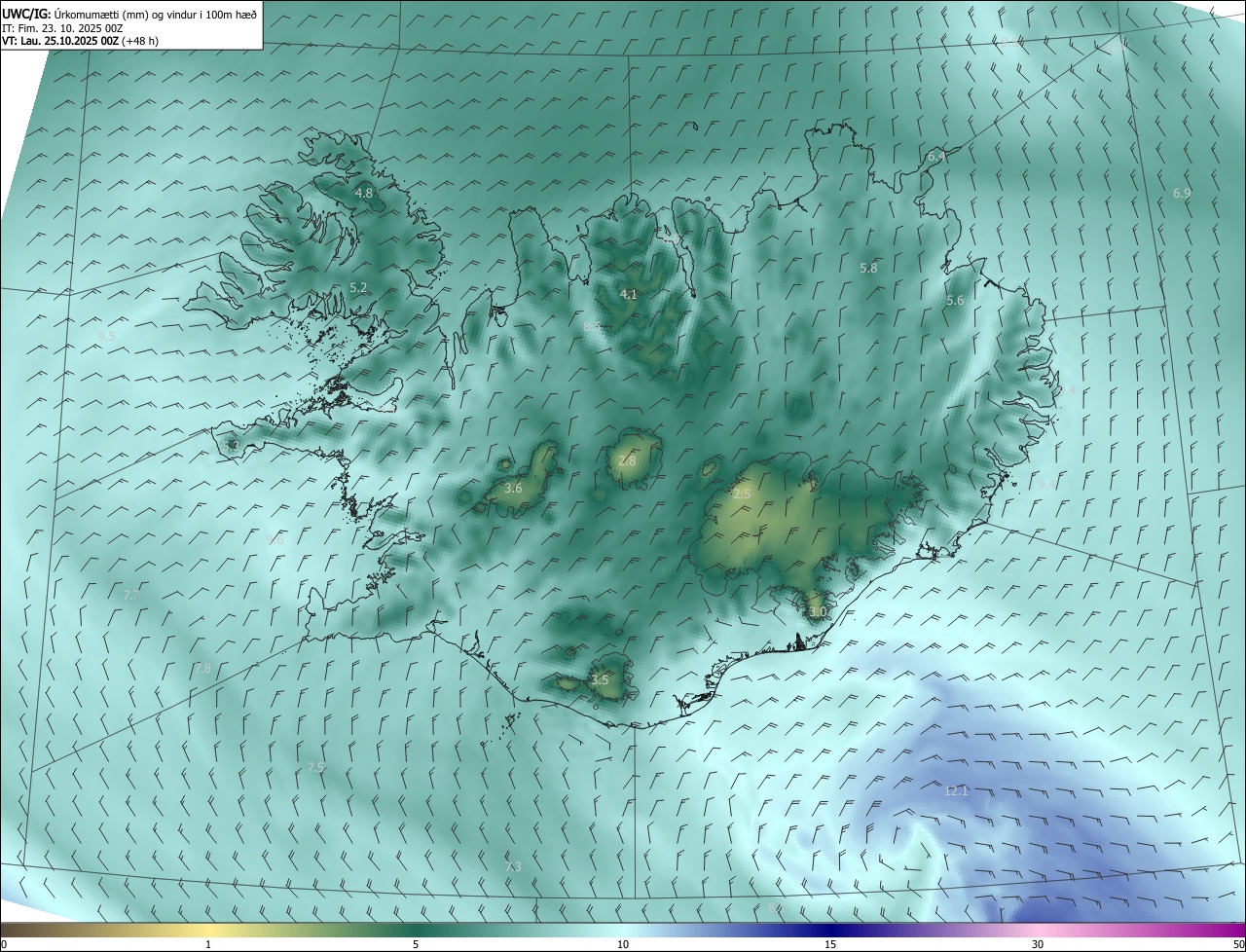Image resolution: width=1246 pixels, height=952 pixels.
Task: Click the 3.0 value on the map
Action: (x=817, y=612)
